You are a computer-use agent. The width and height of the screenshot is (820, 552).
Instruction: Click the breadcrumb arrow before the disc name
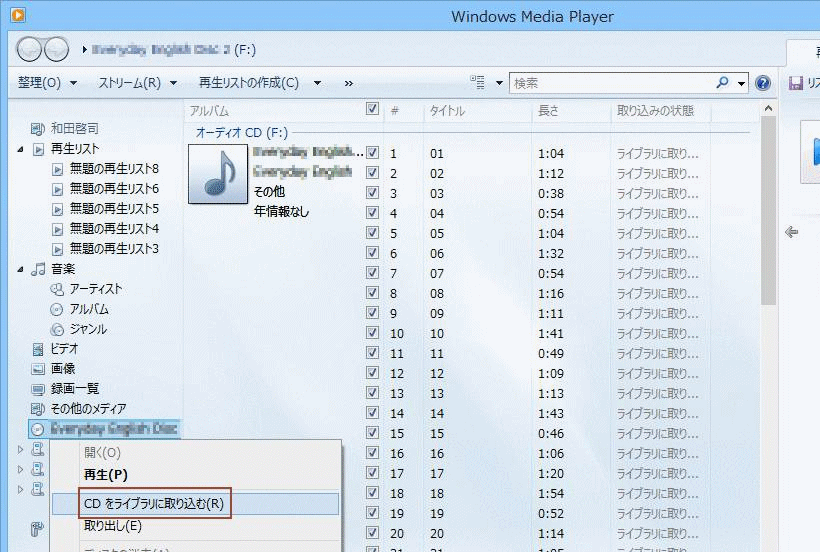(x=84, y=50)
